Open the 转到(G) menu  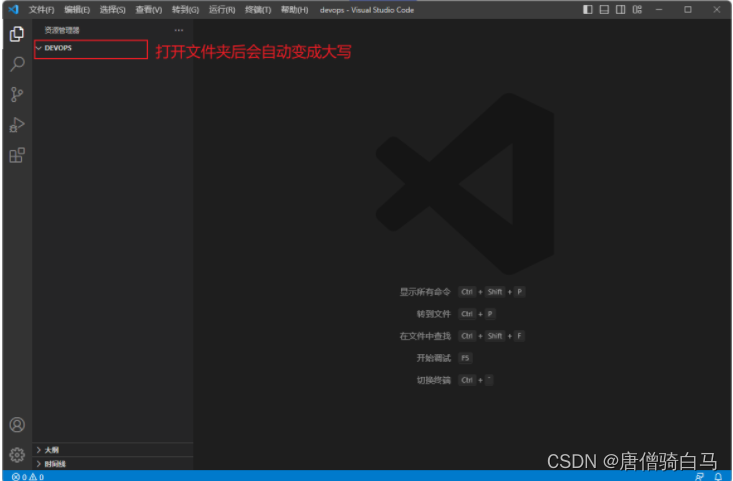[x=185, y=10]
